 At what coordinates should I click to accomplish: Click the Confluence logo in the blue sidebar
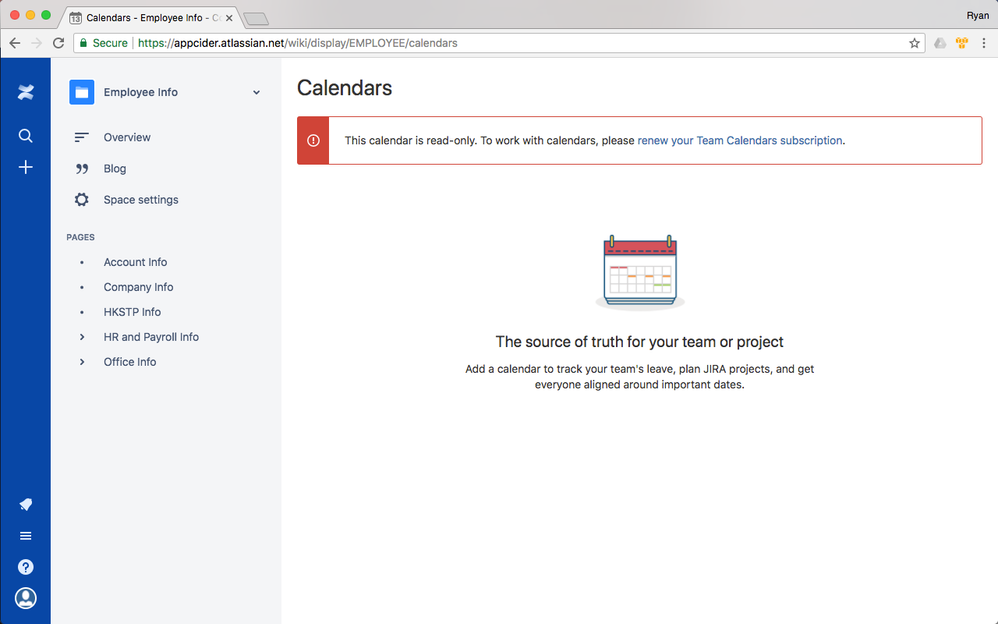25,92
